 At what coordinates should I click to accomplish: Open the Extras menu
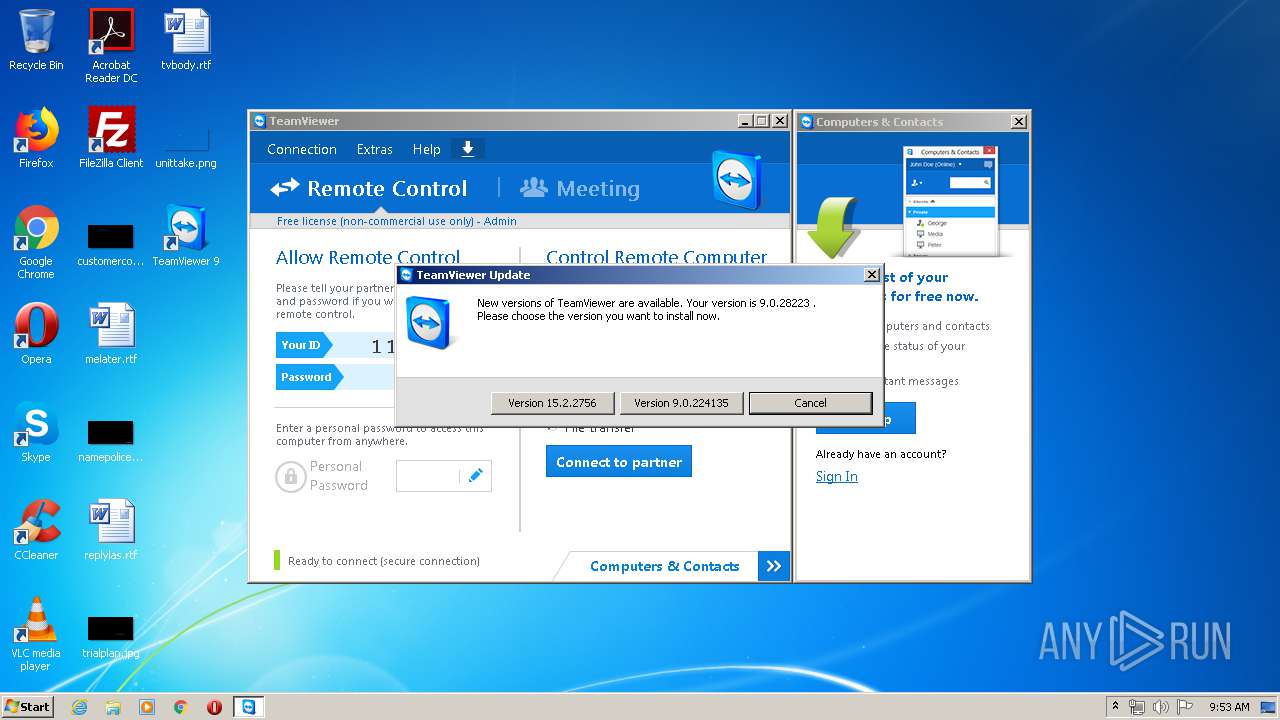(374, 149)
